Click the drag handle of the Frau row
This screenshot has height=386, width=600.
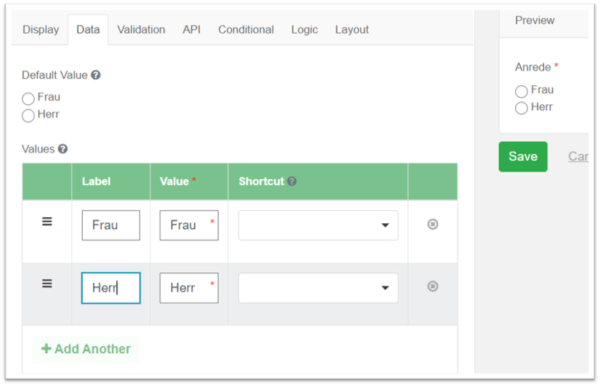pyautogui.click(x=47, y=222)
